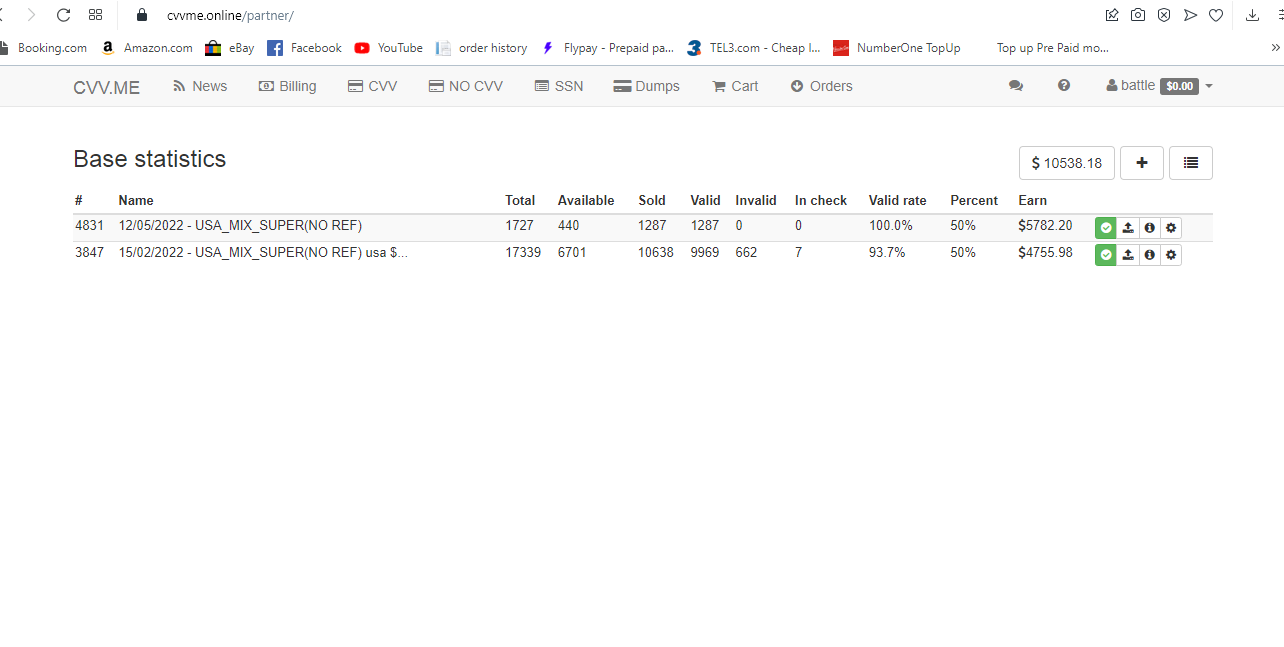1284x647 pixels.
Task: Click the 100.0% valid rate cell
Action: point(891,226)
